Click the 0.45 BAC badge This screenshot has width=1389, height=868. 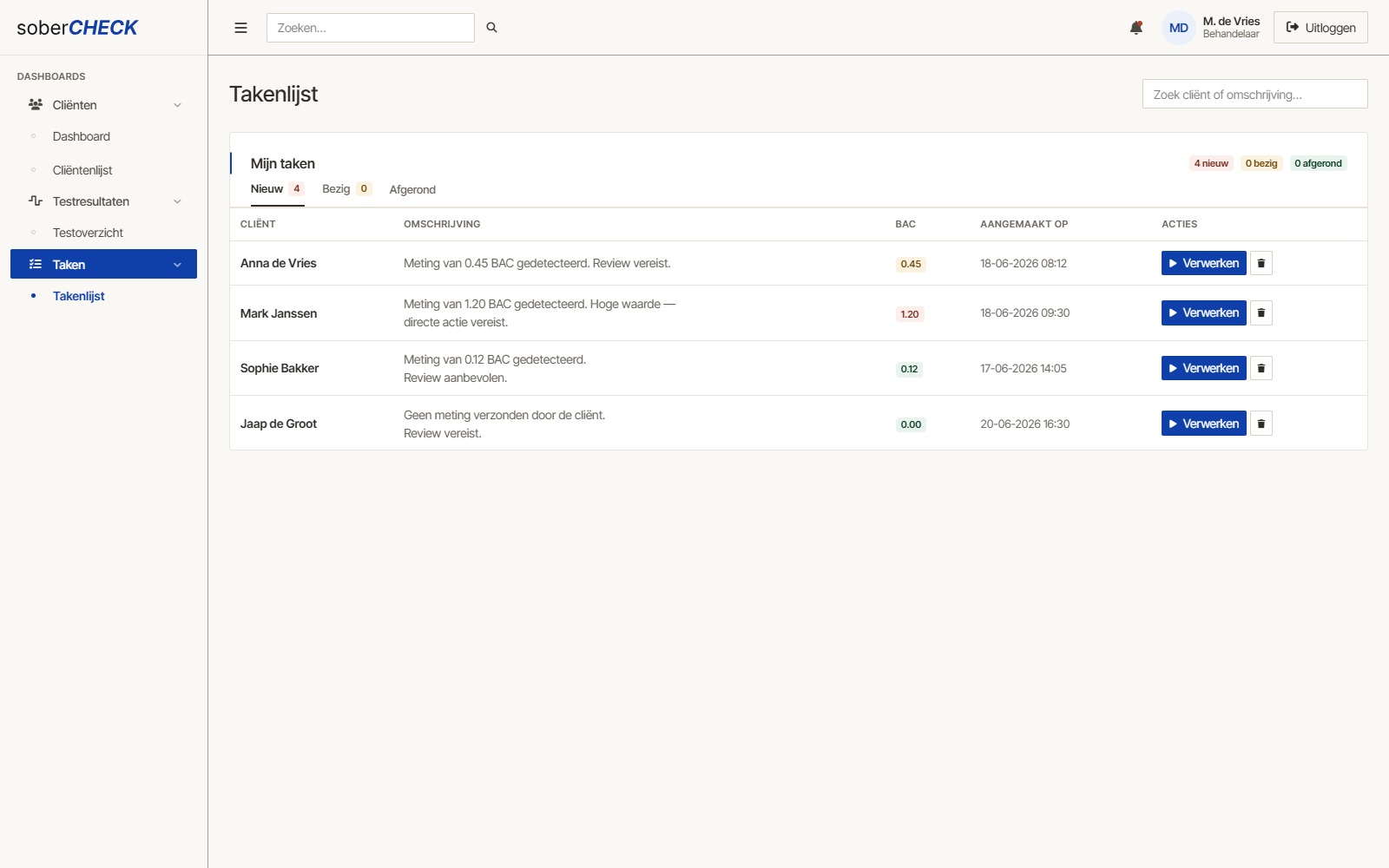[911, 264]
